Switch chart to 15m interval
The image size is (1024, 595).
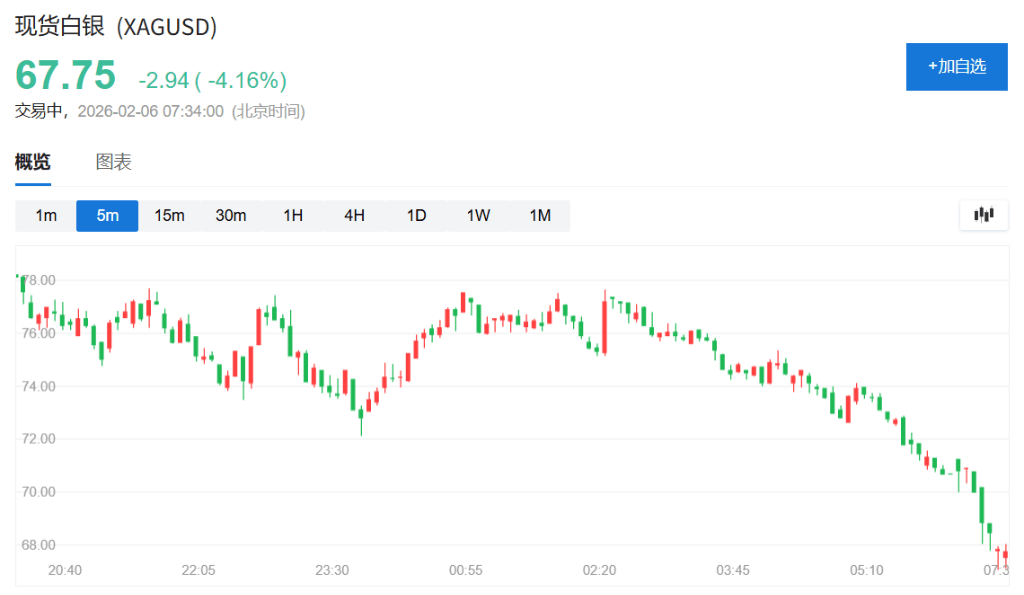pyautogui.click(x=169, y=216)
